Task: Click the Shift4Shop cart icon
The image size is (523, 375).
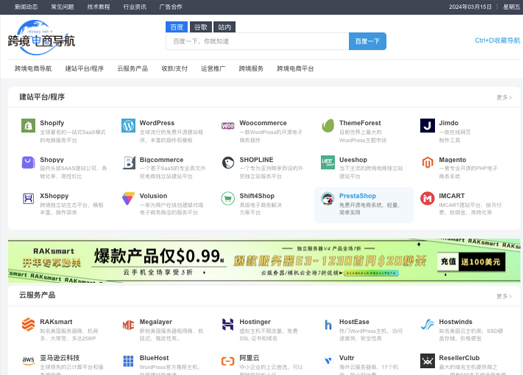Action: [228, 199]
